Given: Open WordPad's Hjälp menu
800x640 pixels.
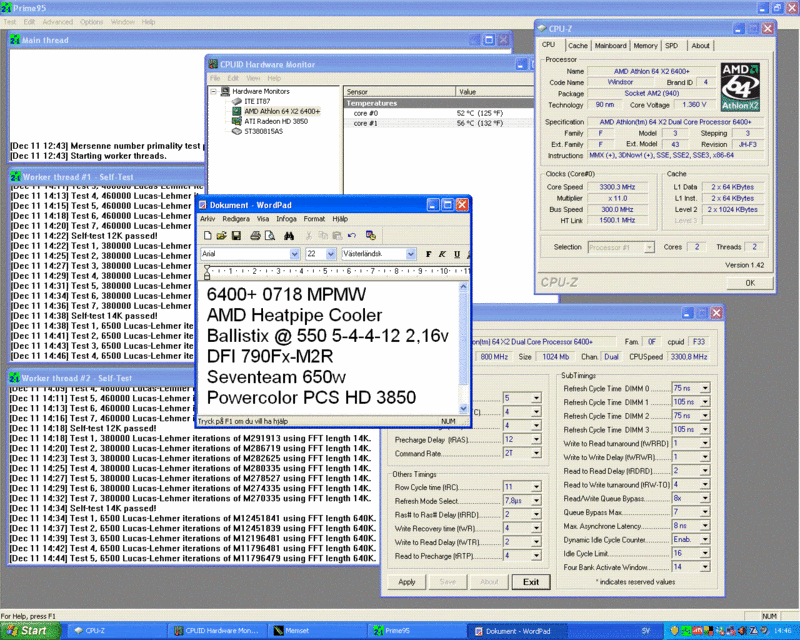Looking at the screenshot, I should [340, 219].
